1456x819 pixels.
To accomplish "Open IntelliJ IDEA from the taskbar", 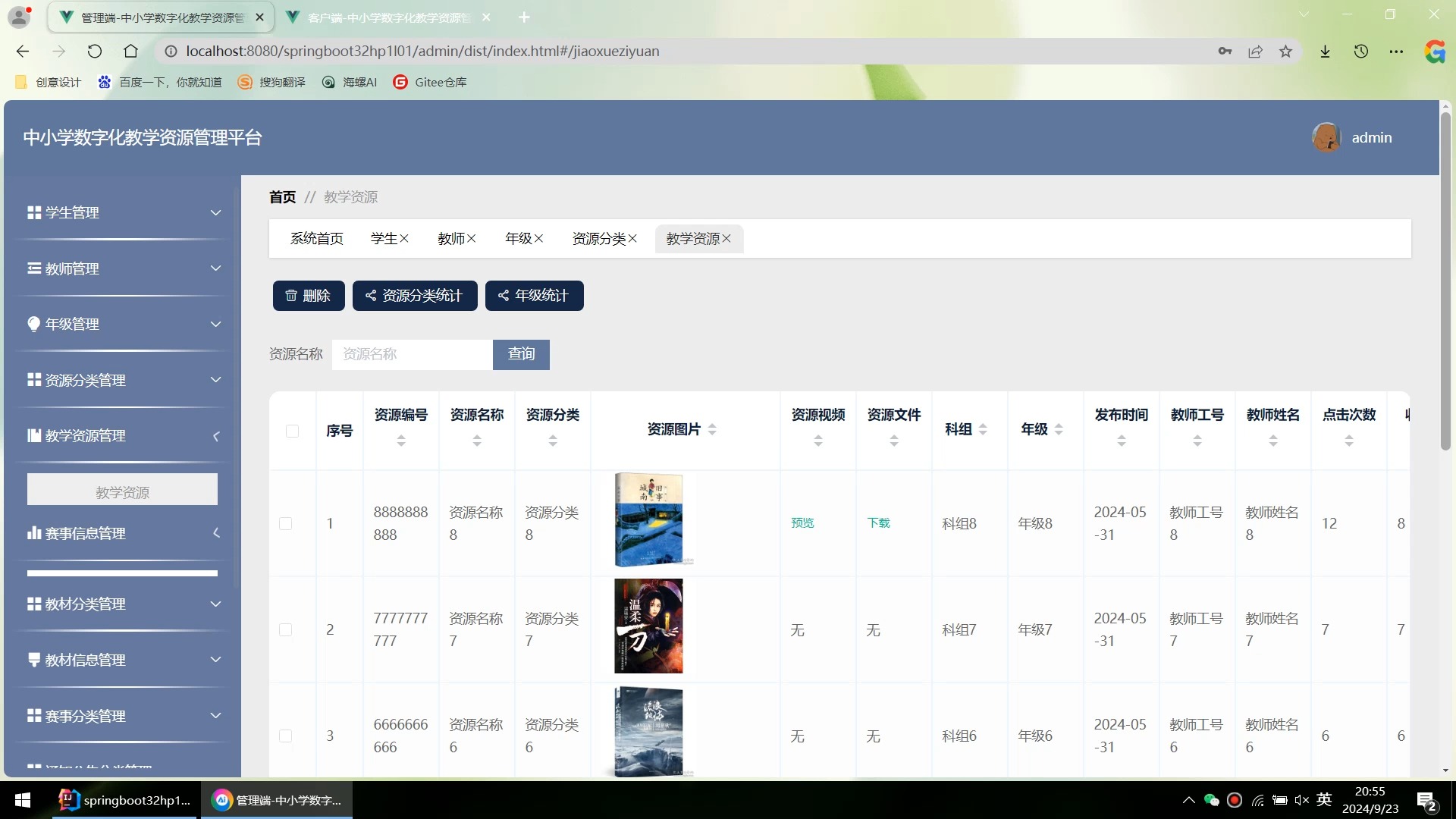I will 125,800.
